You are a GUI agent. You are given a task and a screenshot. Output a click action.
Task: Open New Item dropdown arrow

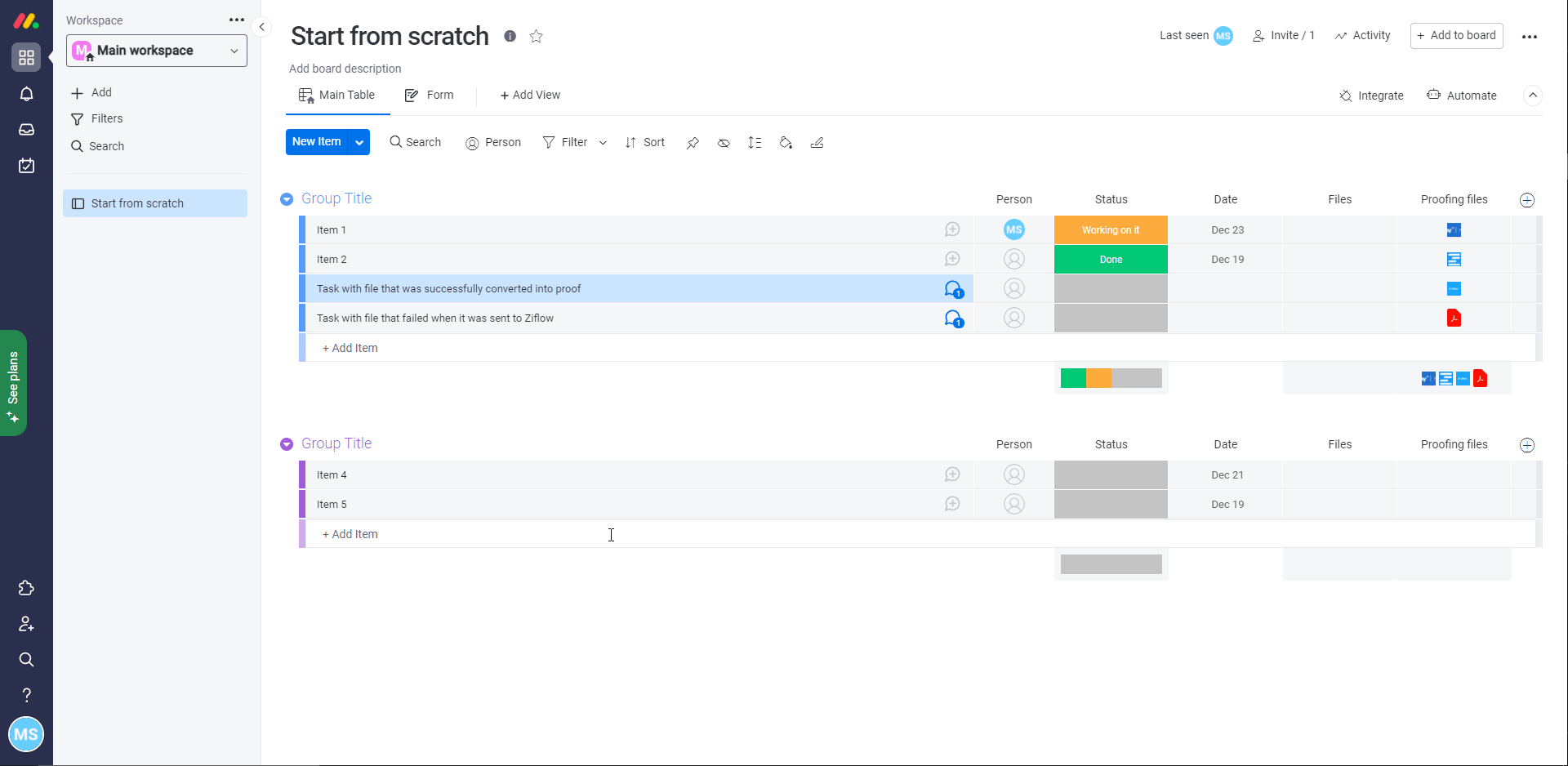(359, 142)
